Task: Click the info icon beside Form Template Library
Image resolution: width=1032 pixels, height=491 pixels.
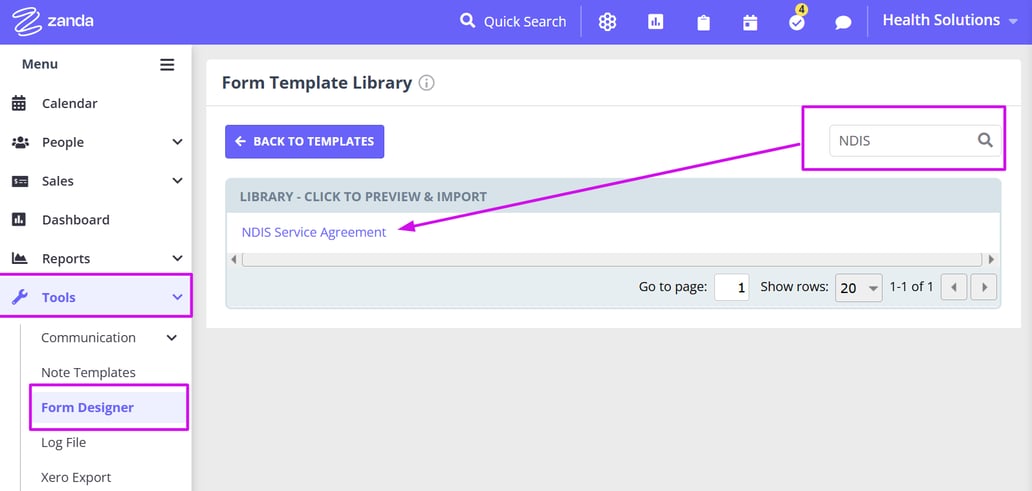Action: [427, 83]
